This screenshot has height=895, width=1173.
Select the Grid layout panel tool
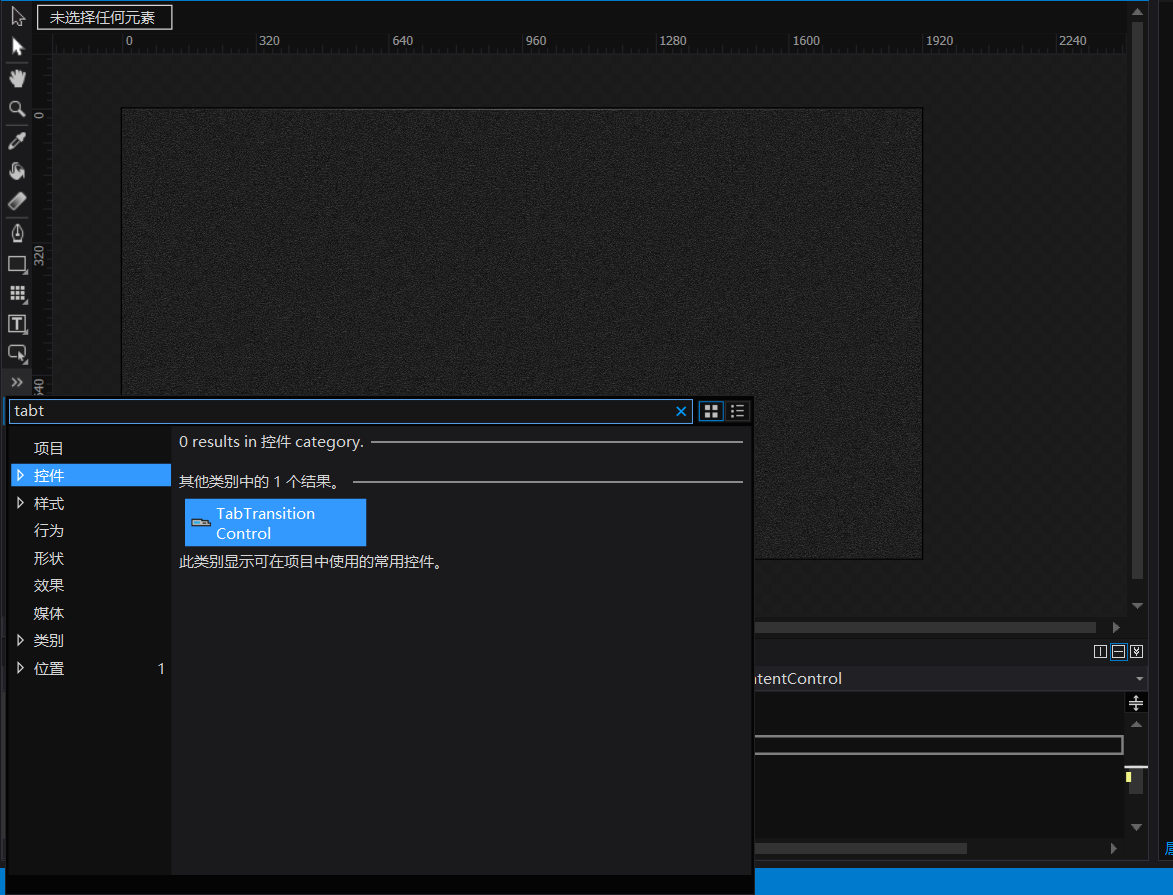(x=17, y=293)
